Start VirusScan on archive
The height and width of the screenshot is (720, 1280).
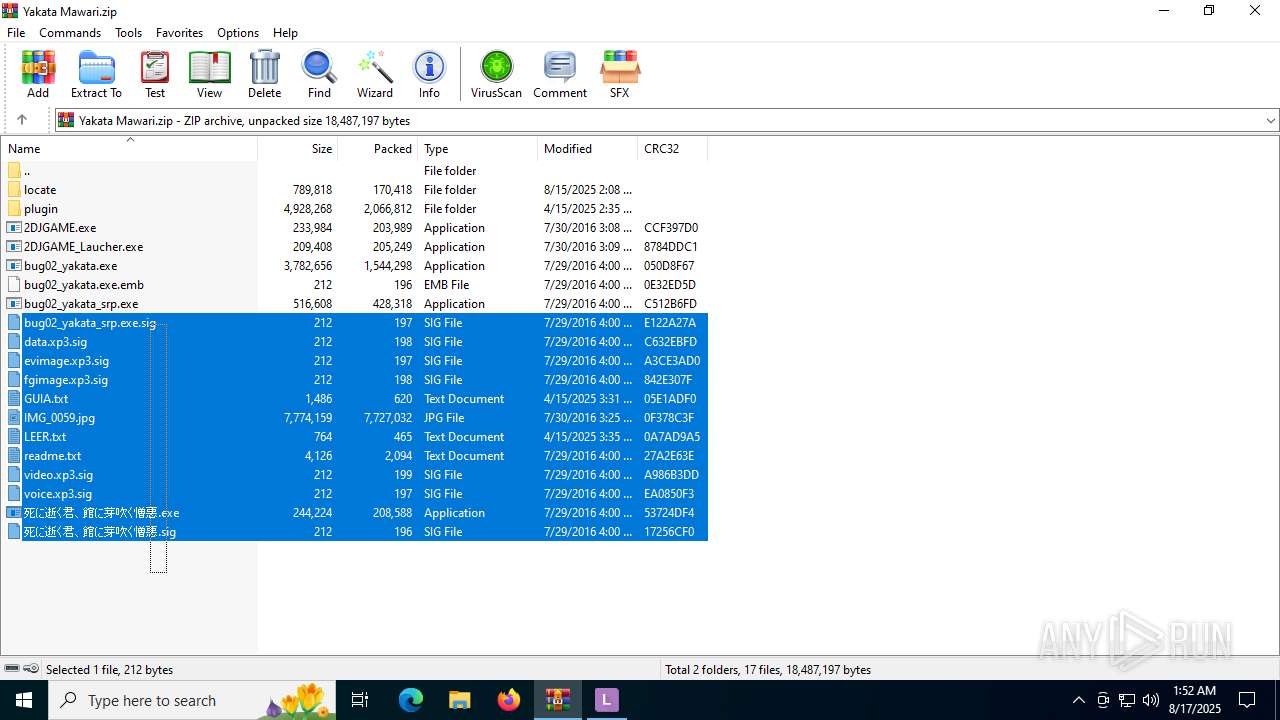pyautogui.click(x=496, y=75)
